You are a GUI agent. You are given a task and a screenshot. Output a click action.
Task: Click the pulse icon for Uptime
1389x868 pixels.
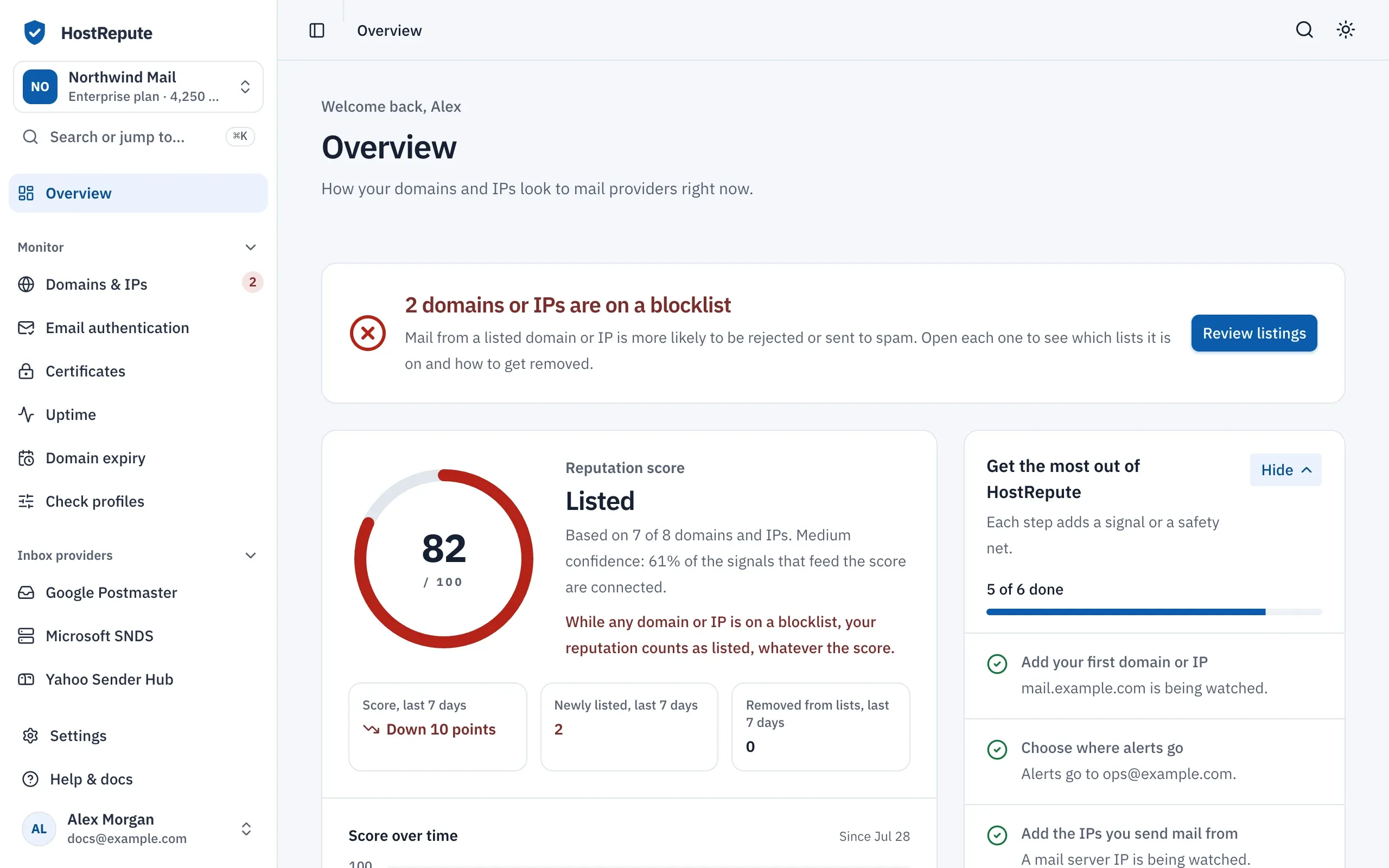point(26,414)
